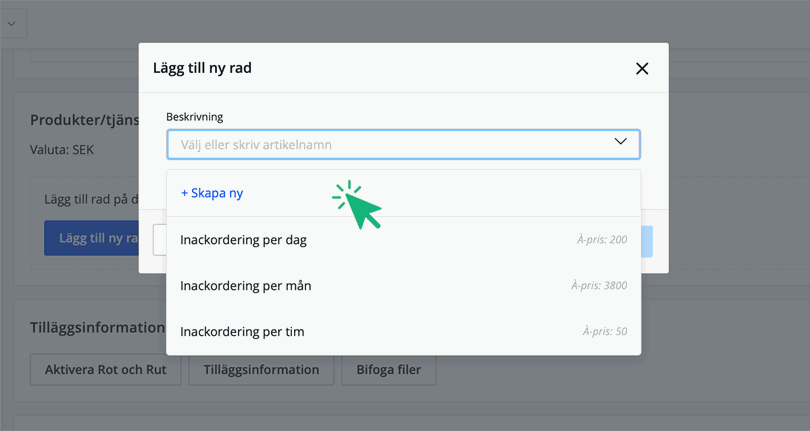
Task: Click Aktivera Rot och Rut
Action: [105, 370]
